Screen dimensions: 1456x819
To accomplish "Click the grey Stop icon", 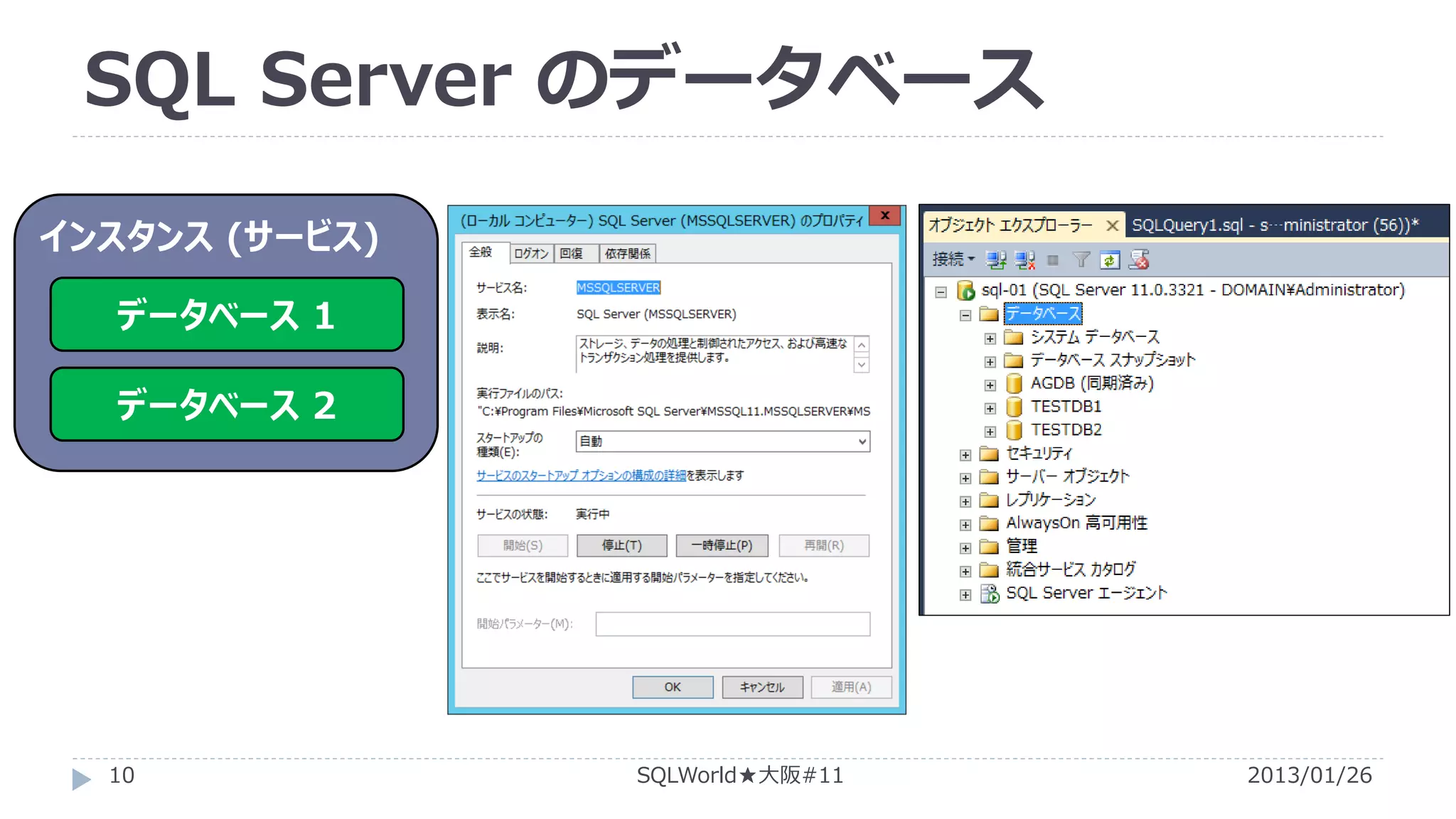I will pos(1053,260).
